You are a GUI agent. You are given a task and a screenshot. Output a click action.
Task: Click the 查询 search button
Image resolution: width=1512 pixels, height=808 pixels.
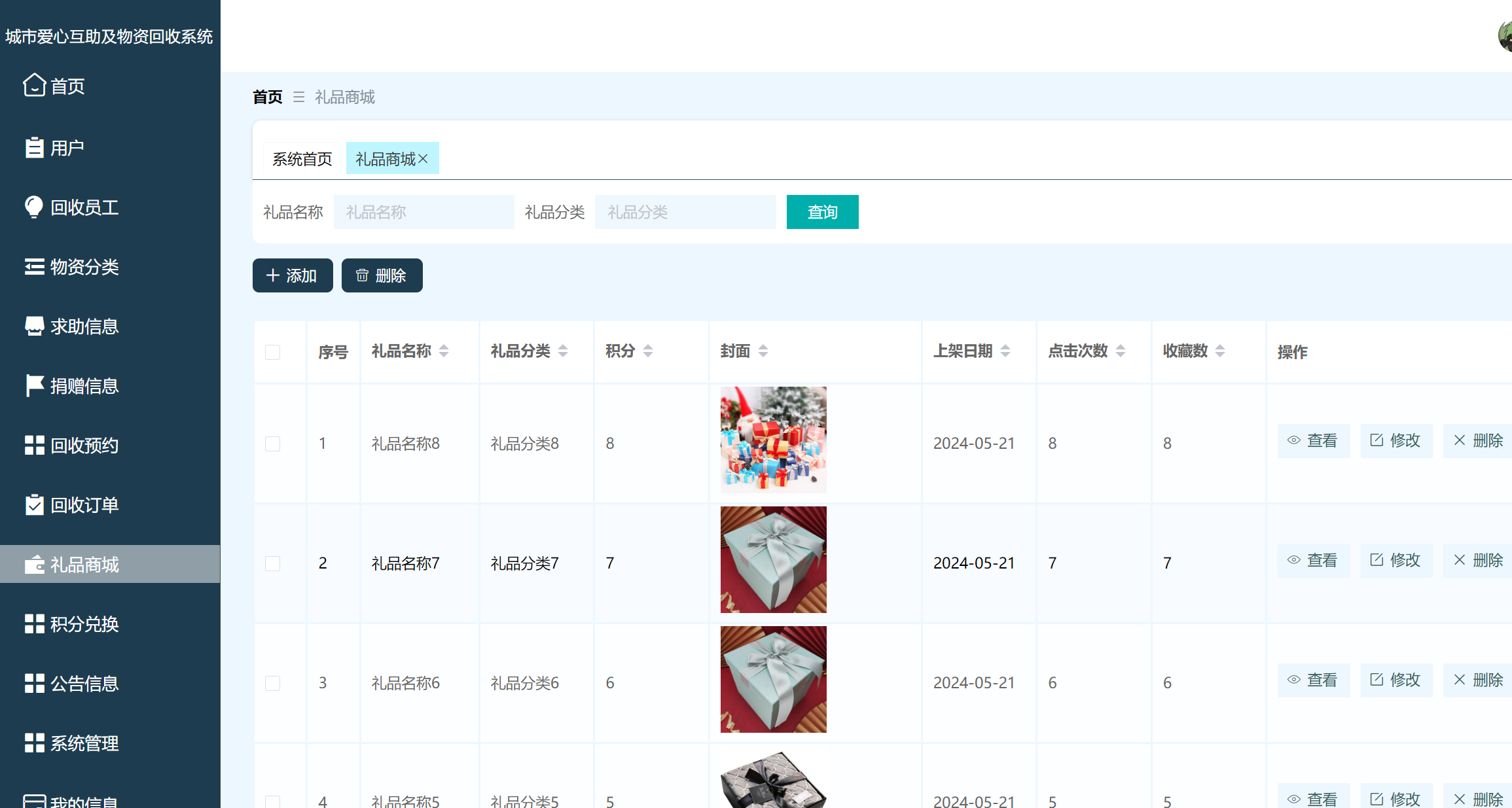[x=822, y=212]
